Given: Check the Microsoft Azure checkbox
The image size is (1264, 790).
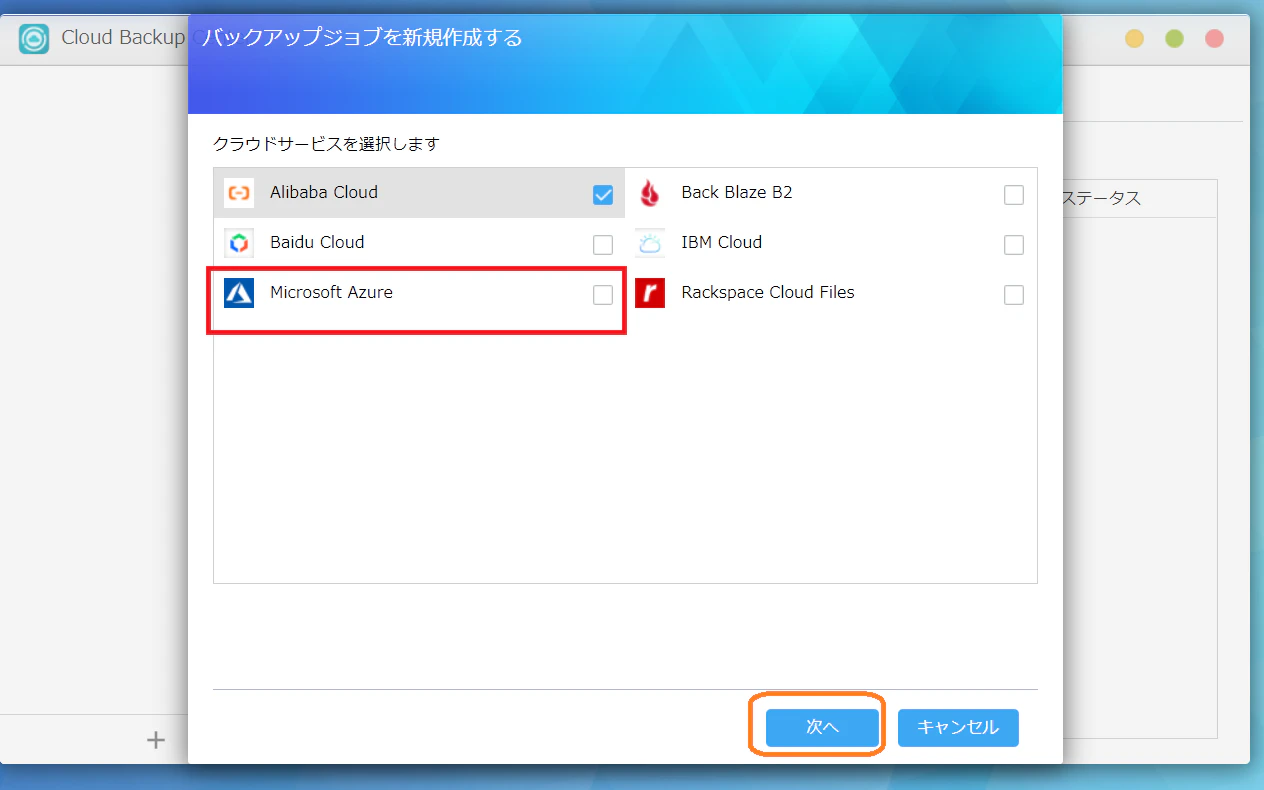Looking at the screenshot, I should tap(603, 295).
